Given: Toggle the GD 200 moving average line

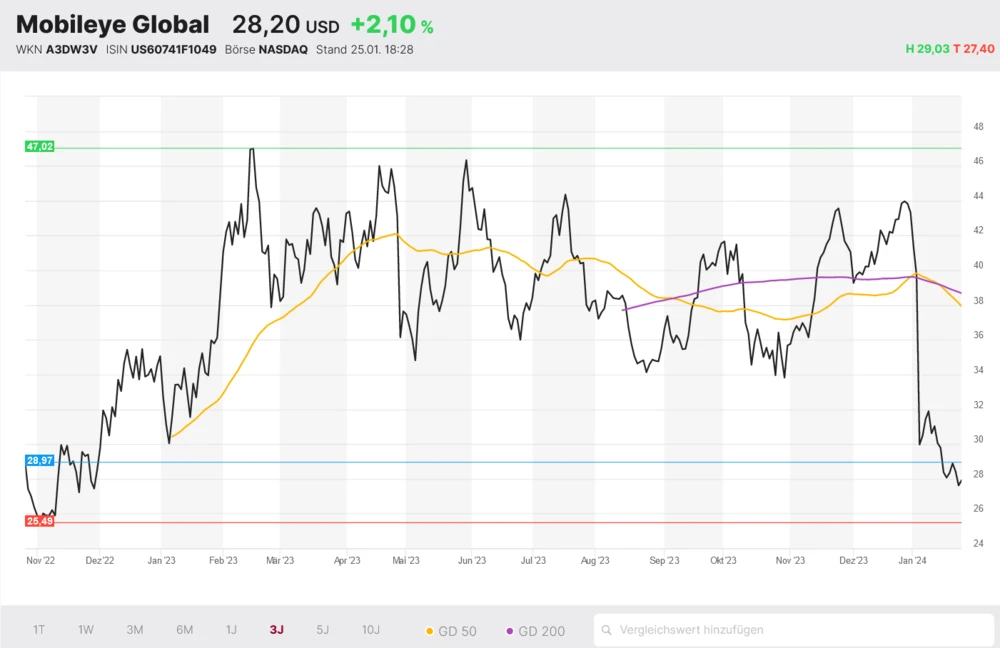Looking at the screenshot, I should pyautogui.click(x=536, y=630).
